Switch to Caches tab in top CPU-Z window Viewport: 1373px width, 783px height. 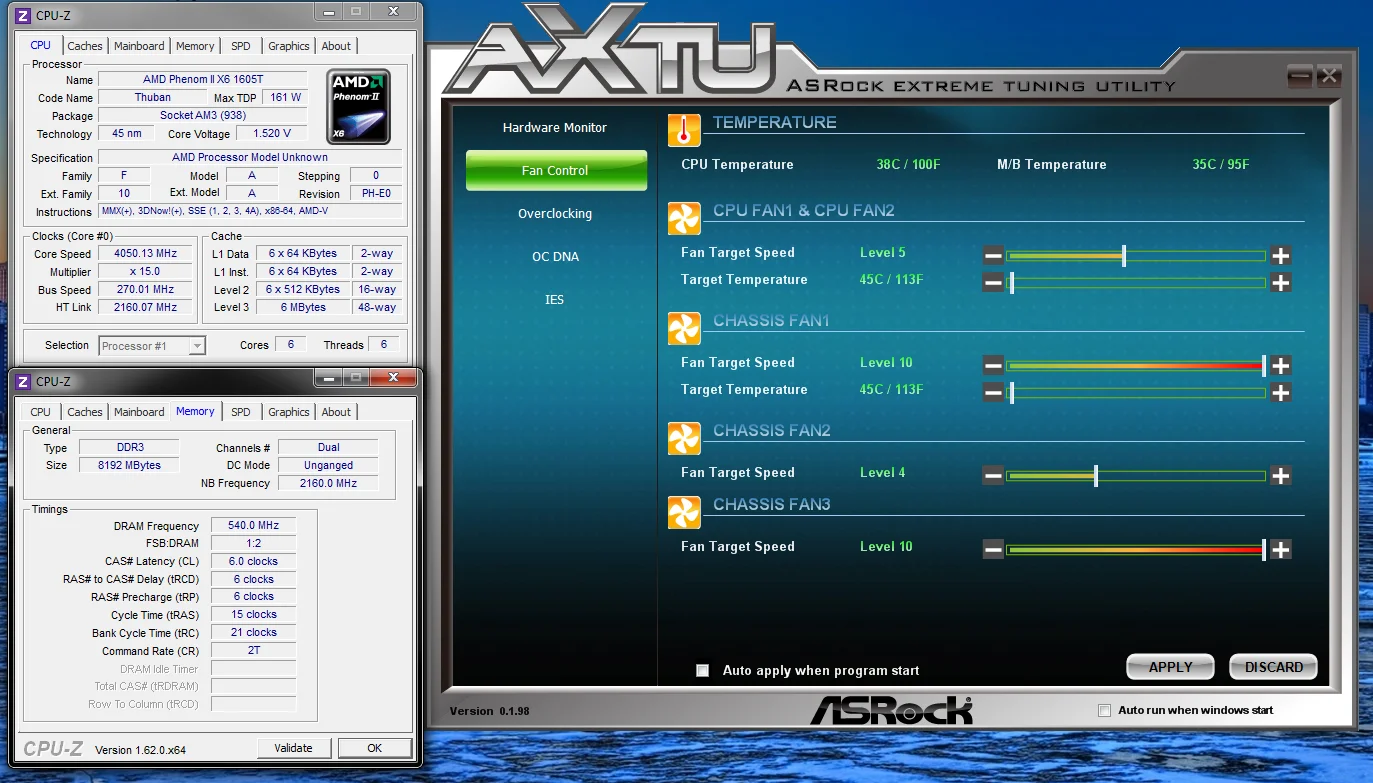(85, 46)
